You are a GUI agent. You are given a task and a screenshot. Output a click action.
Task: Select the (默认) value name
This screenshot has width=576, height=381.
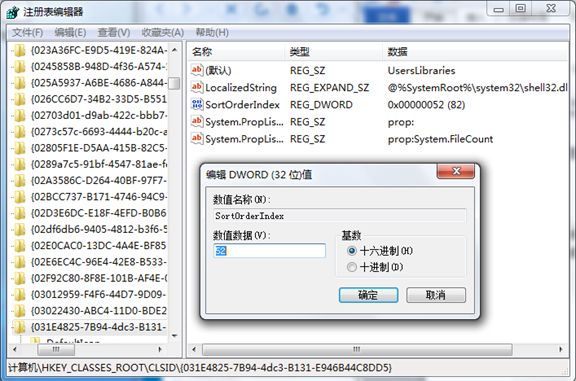218,70
